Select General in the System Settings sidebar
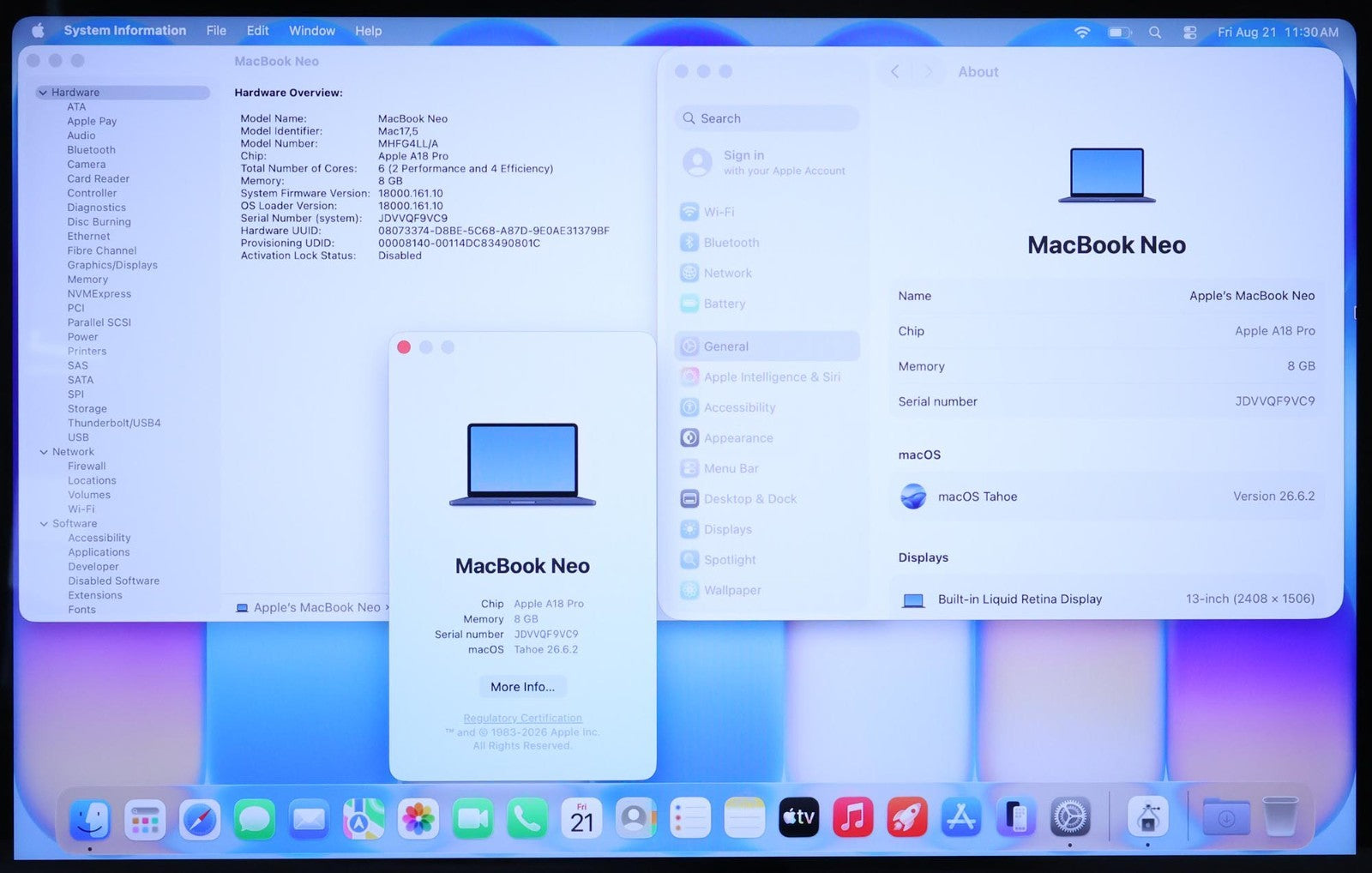Screen dimensions: 1372x873 (767, 346)
